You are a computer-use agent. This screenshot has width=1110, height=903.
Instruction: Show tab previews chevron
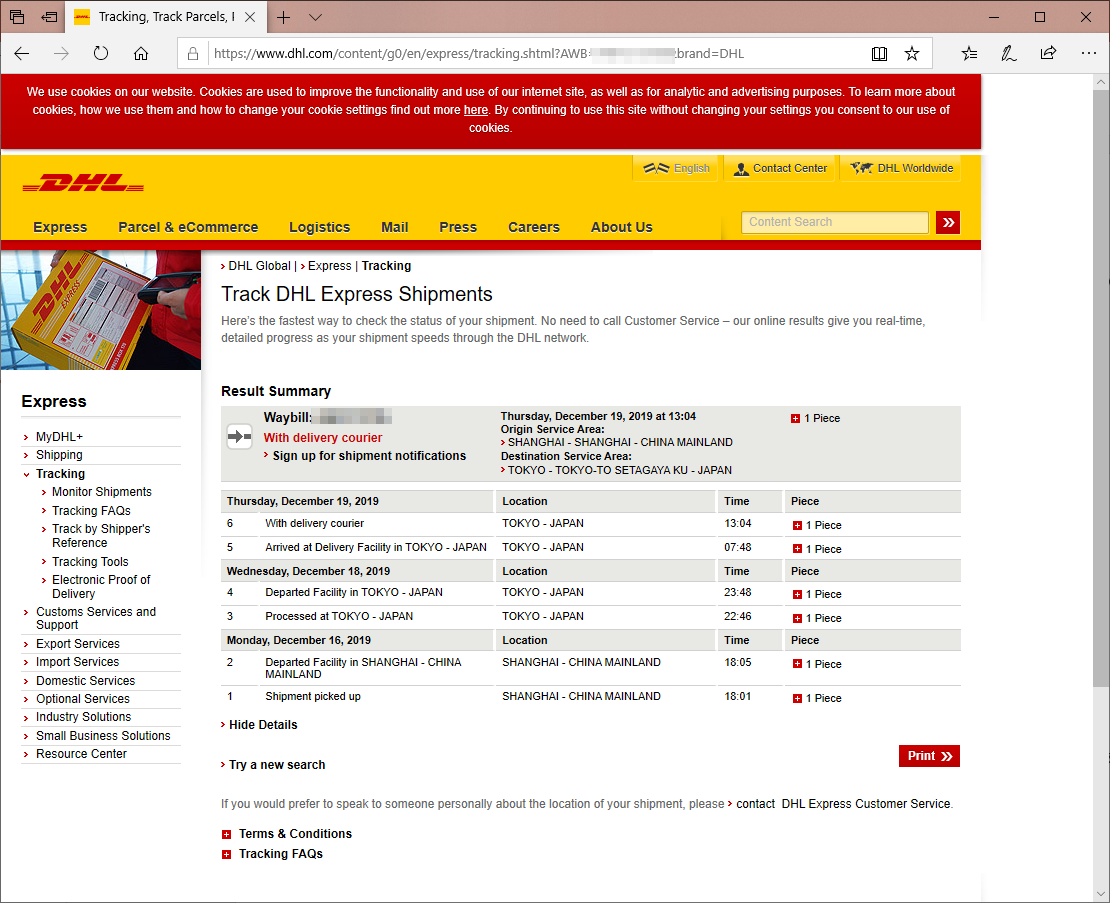click(316, 17)
